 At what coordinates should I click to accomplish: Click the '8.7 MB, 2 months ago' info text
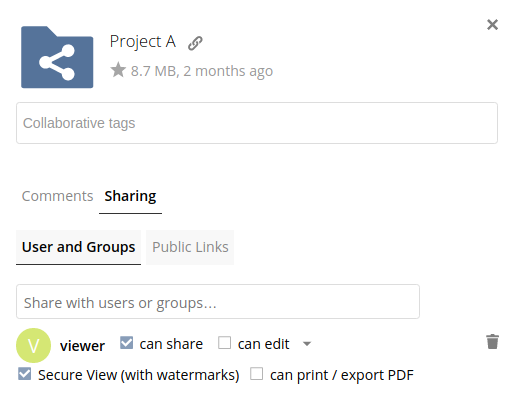(x=202, y=71)
